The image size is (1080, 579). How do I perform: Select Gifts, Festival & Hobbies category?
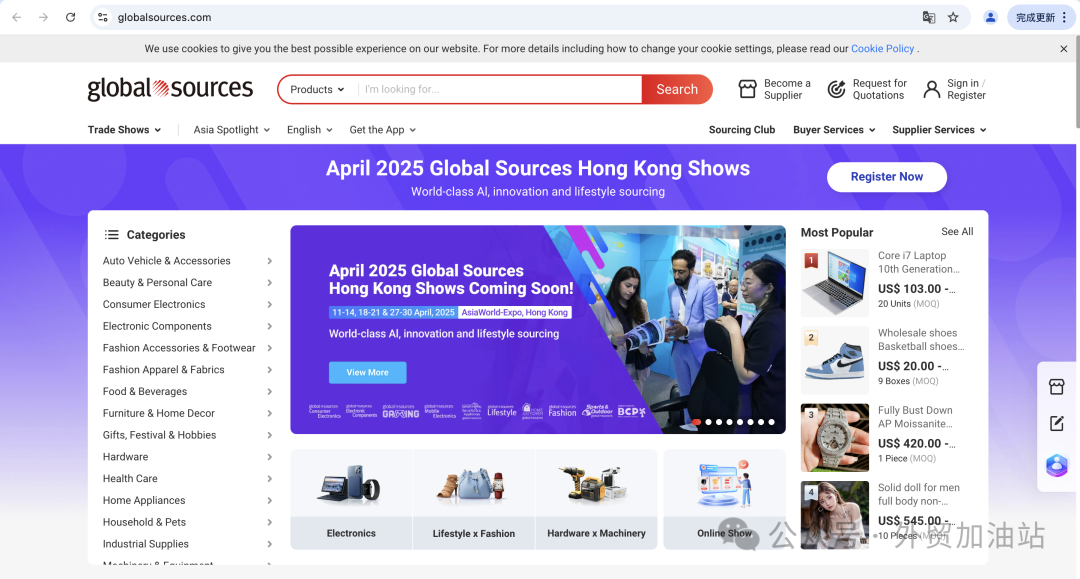click(159, 434)
